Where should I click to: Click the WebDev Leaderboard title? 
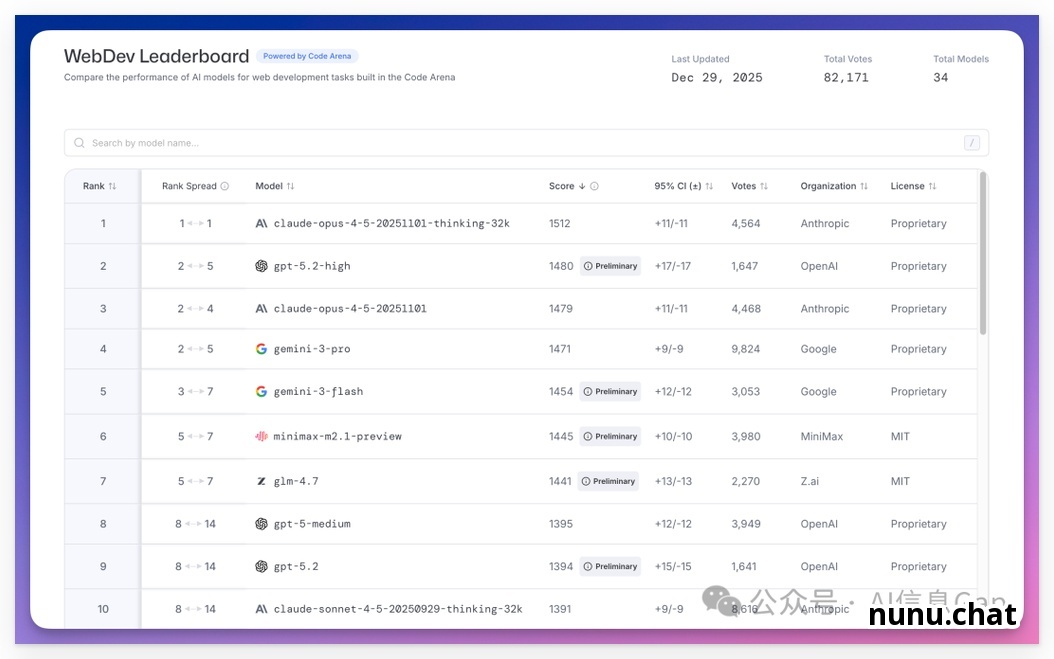(157, 56)
